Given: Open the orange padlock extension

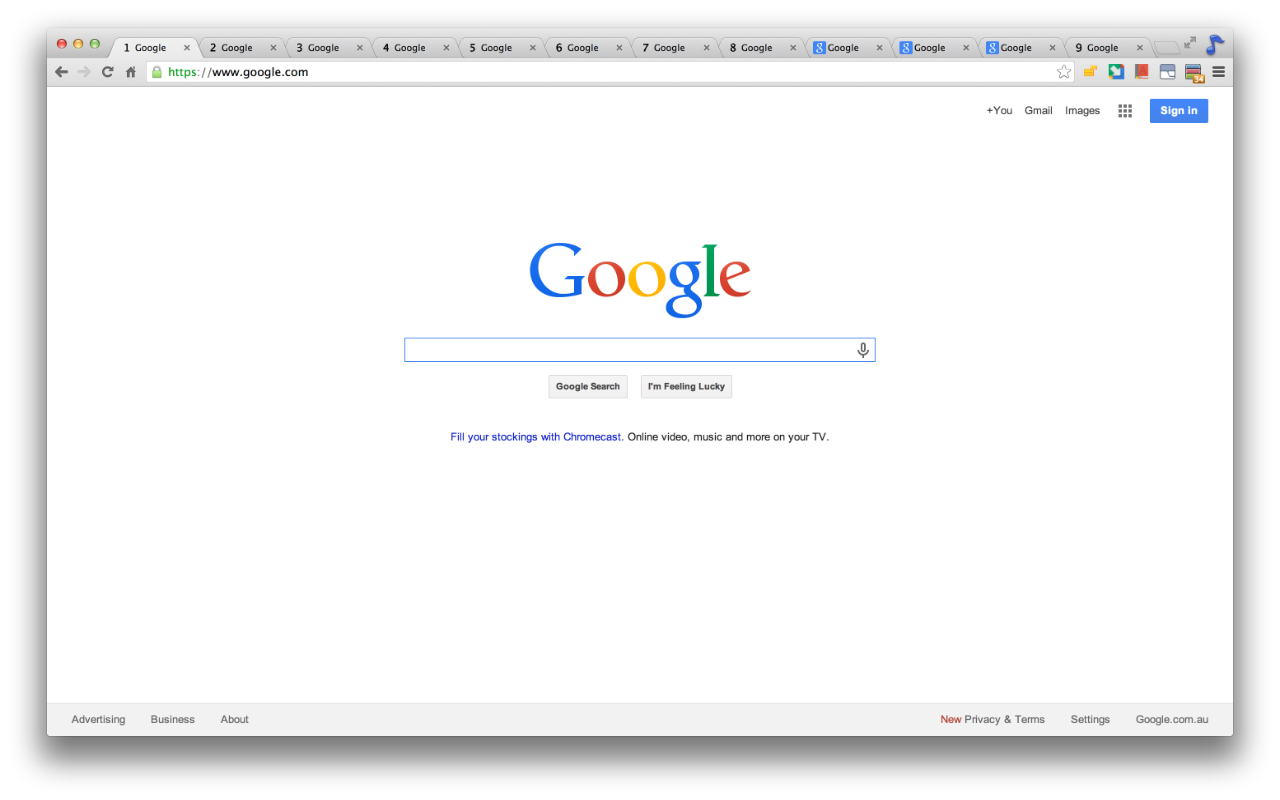Looking at the screenshot, I should [1091, 72].
